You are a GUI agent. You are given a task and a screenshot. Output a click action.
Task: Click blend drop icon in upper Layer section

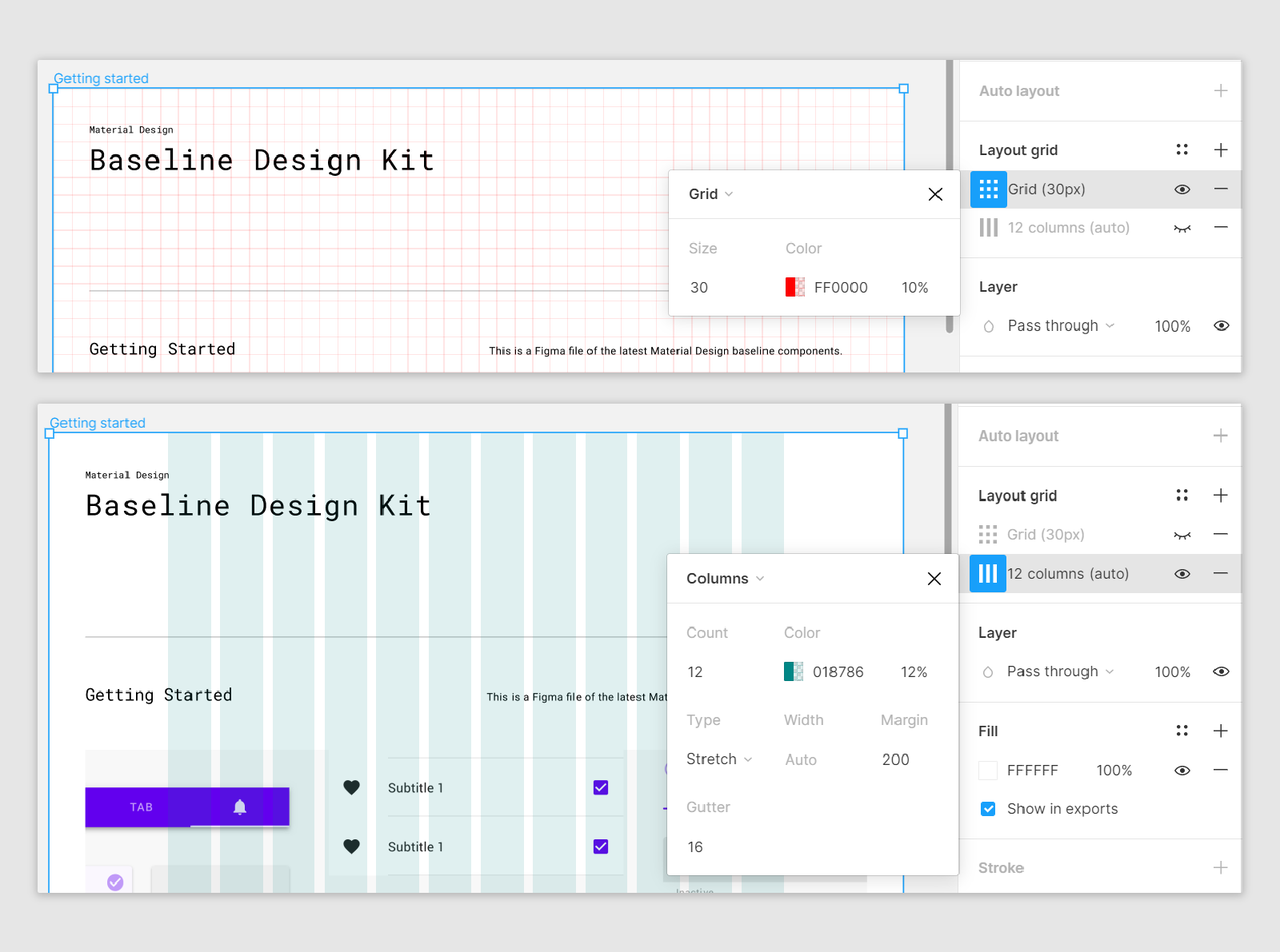coord(989,326)
